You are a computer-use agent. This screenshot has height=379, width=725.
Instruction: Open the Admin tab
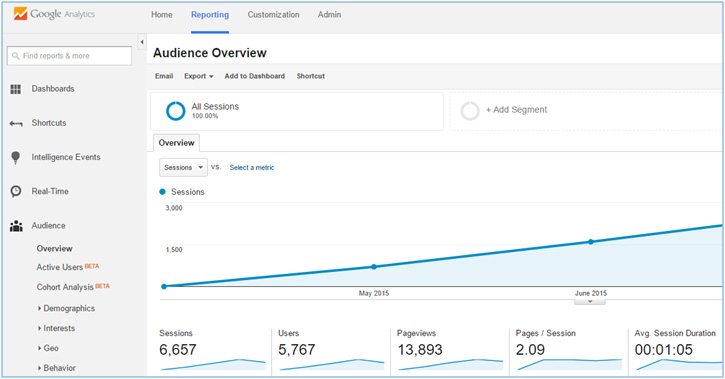click(x=329, y=15)
